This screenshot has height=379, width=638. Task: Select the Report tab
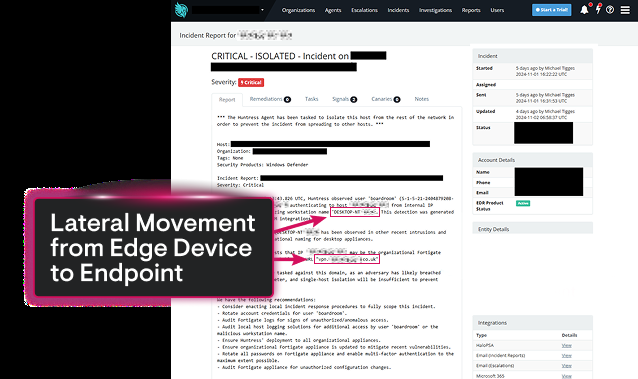pyautogui.click(x=227, y=100)
